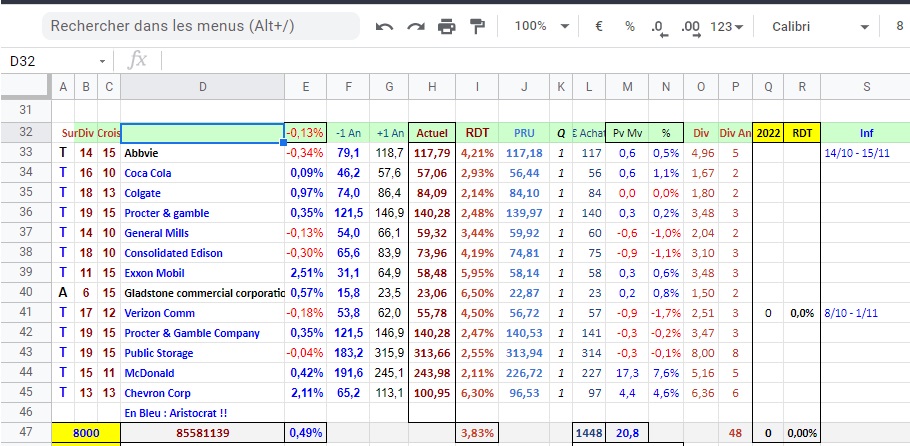Viewport: 910px width, 446px height.
Task: Click the Undo arrow icon
Action: click(x=384, y=26)
